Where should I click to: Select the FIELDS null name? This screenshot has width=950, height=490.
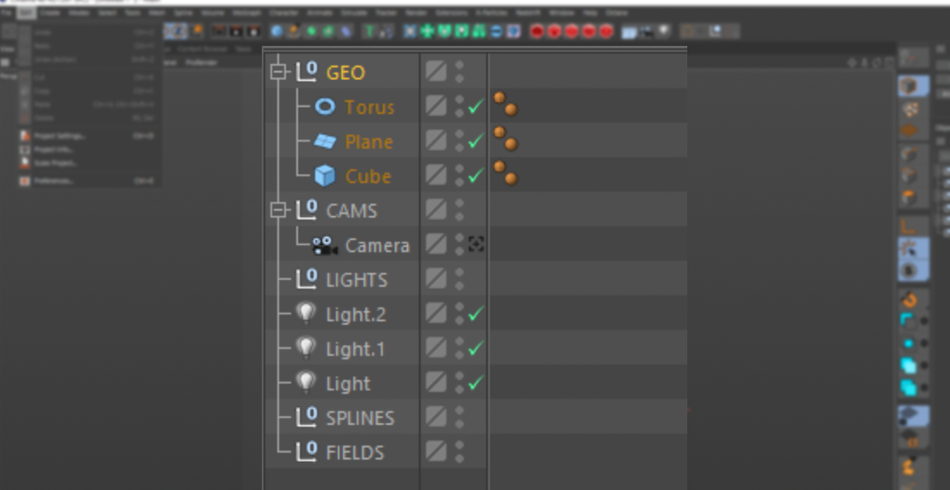pos(355,452)
